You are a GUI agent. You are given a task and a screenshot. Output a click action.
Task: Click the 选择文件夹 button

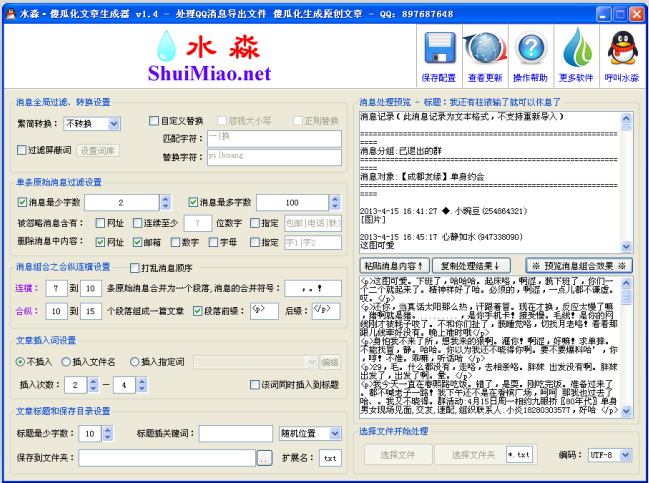tap(474, 455)
